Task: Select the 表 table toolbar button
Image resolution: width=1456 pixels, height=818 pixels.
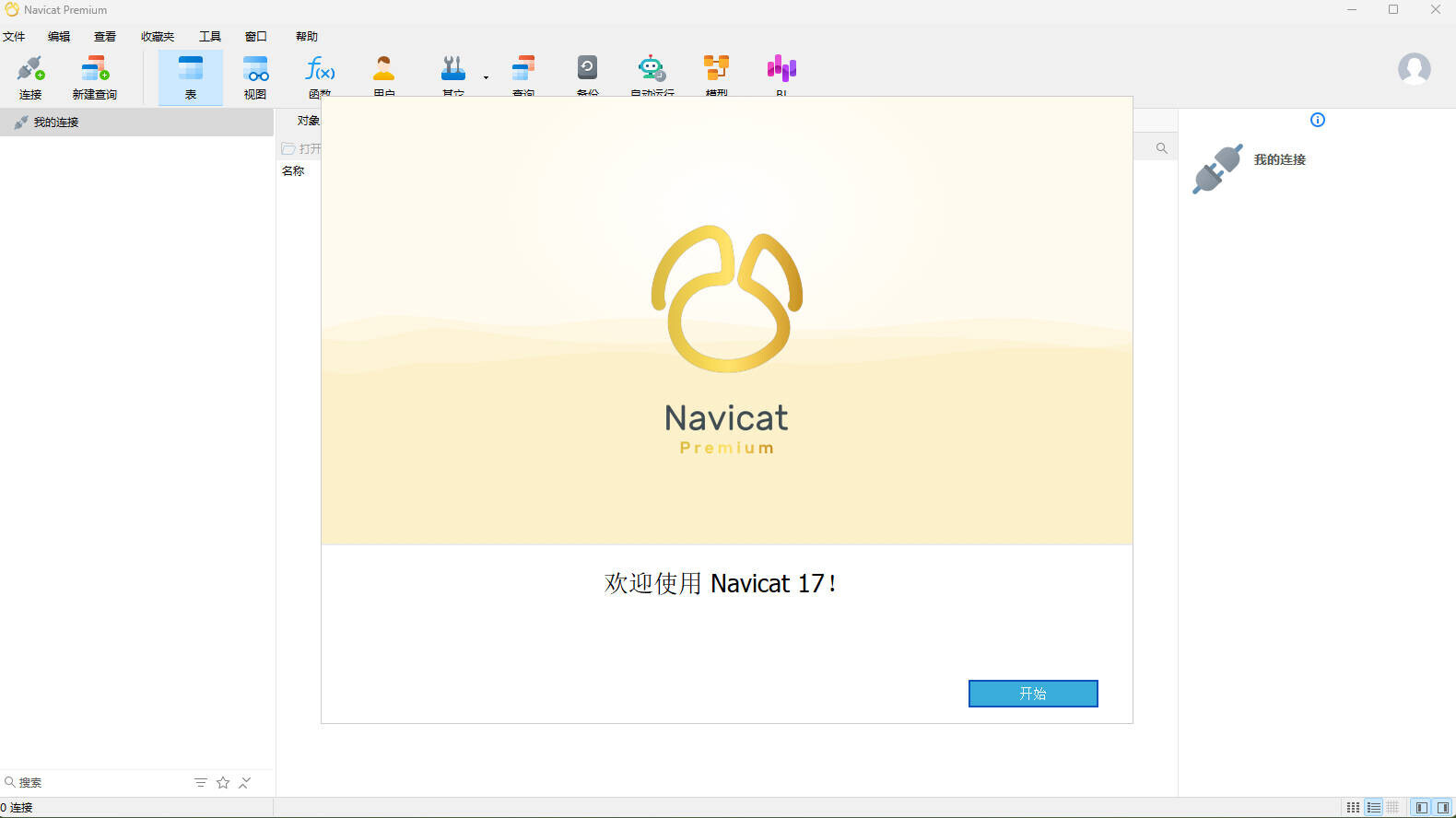Action: pyautogui.click(x=191, y=77)
